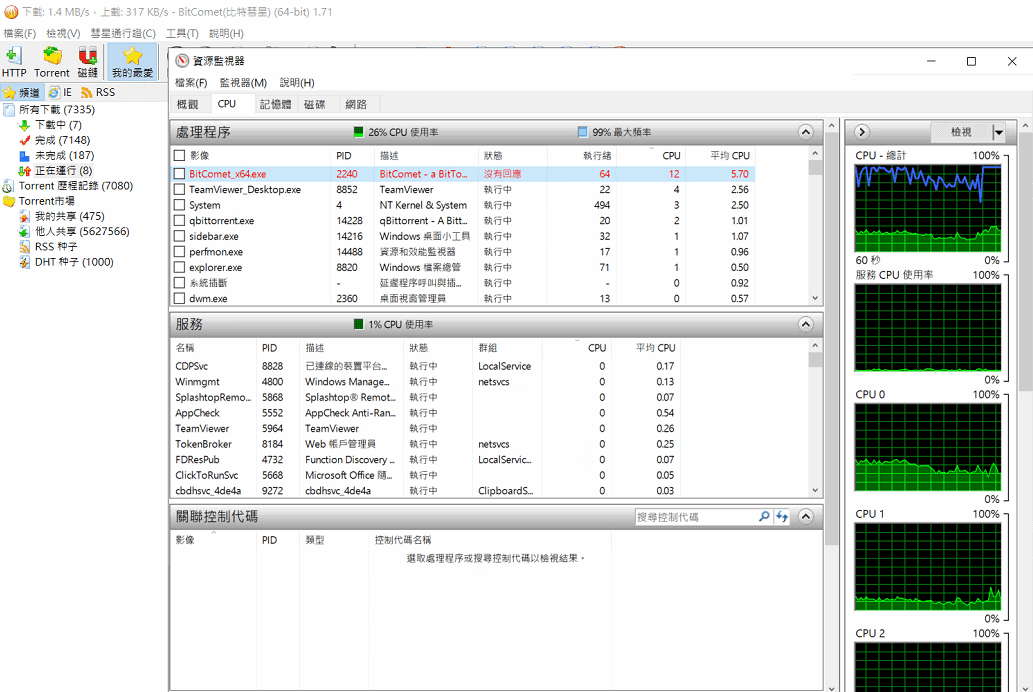Click the process list vertical scrollbar
Viewport: 1033px width, 692px height.
point(815,230)
